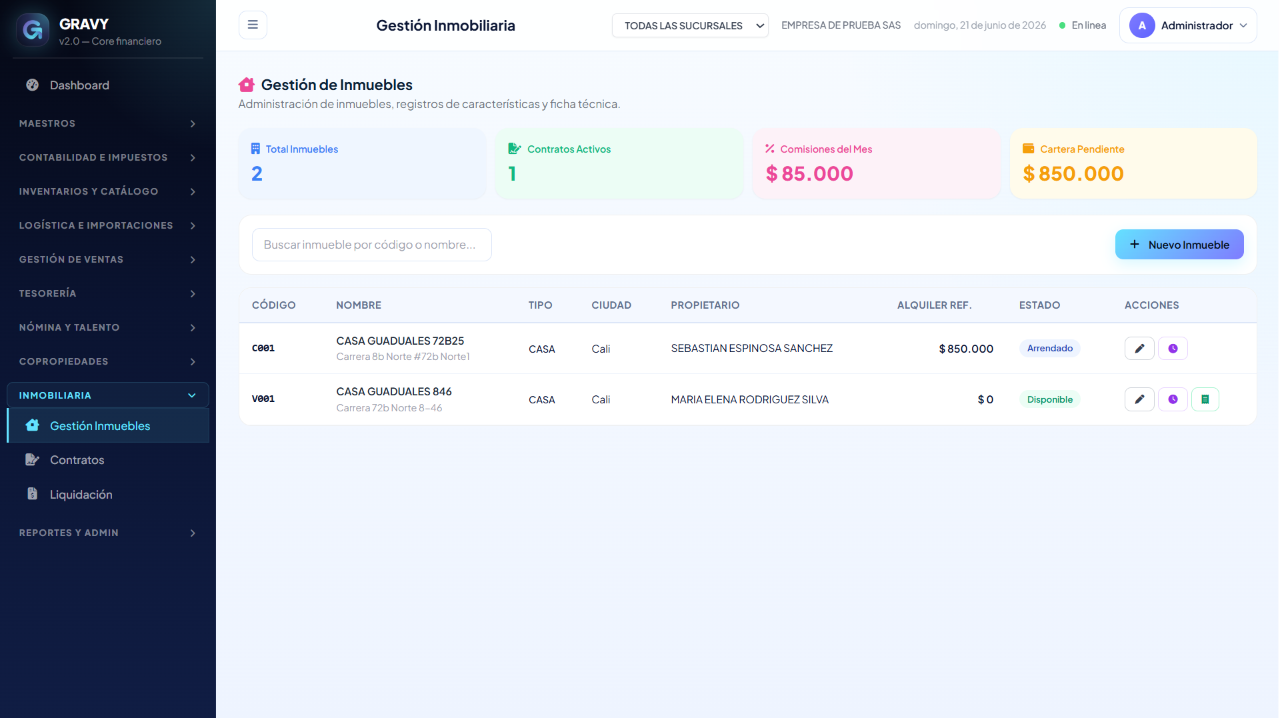Expand GESTIÓN DE VENTAS section
Viewport: 1279px width, 718px height.
pos(108,259)
